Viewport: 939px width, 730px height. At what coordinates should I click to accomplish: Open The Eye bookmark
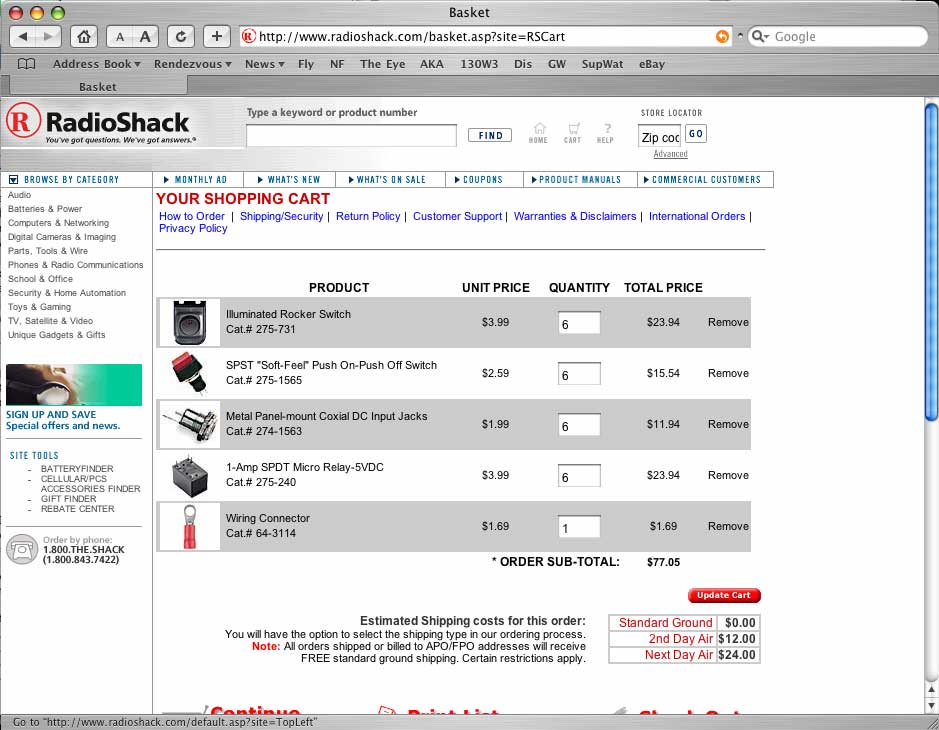pyautogui.click(x=383, y=64)
